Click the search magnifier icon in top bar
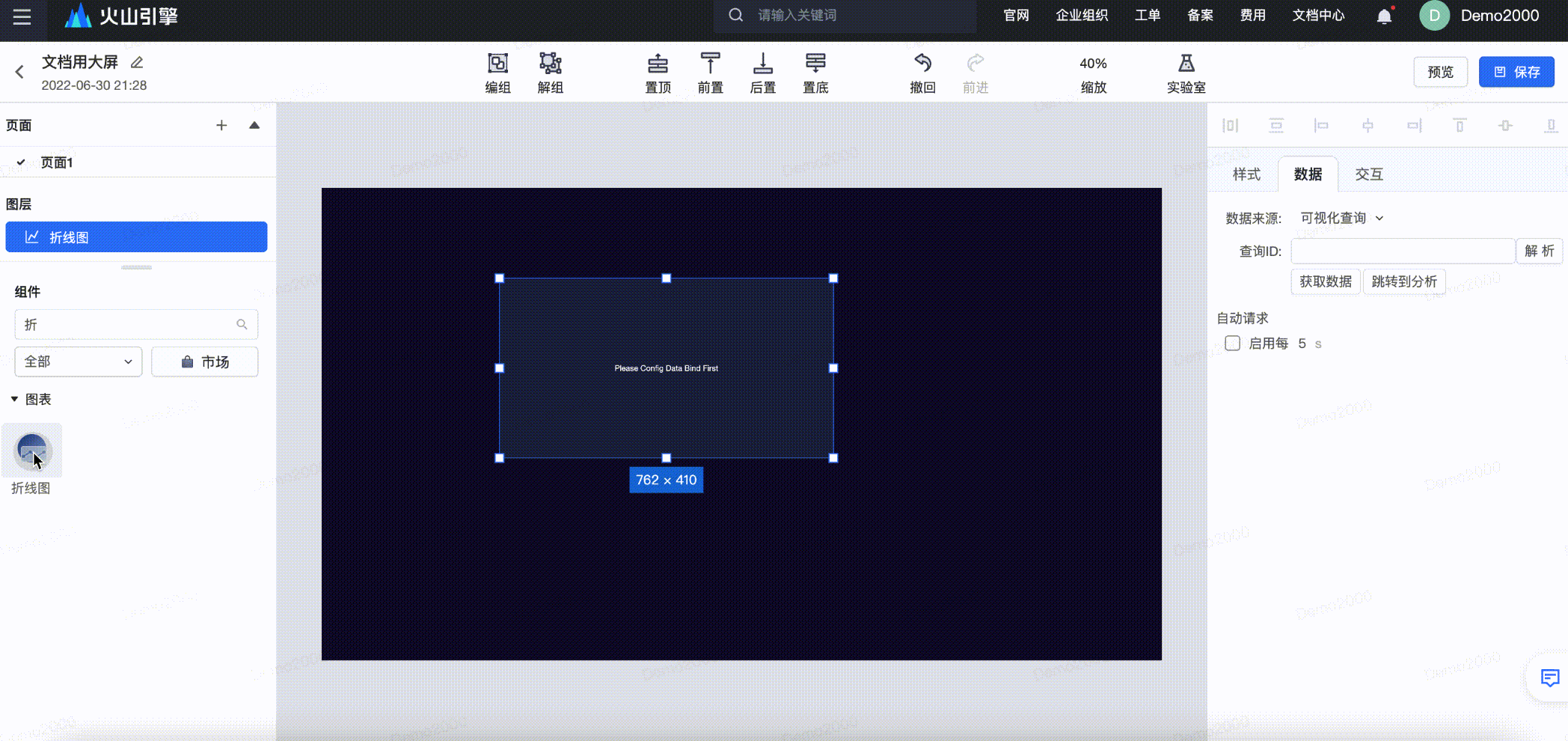The width and height of the screenshot is (1568, 741). tap(736, 15)
